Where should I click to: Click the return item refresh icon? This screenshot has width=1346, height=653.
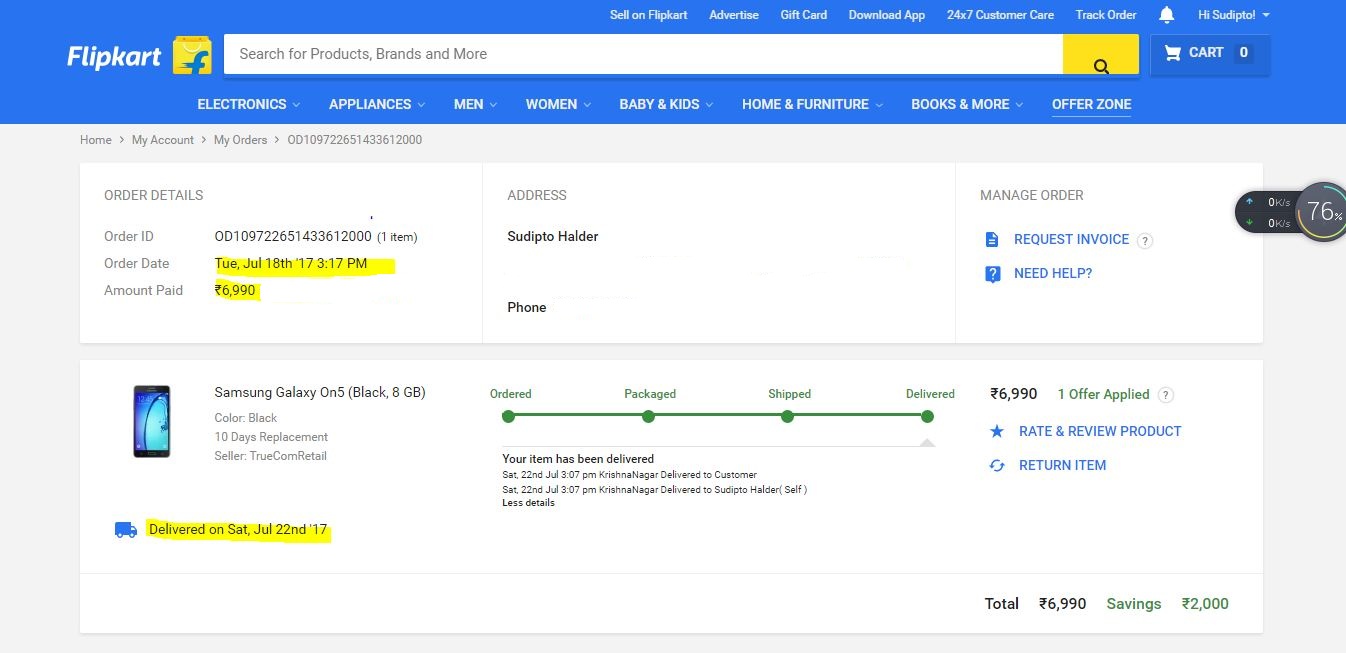point(996,466)
